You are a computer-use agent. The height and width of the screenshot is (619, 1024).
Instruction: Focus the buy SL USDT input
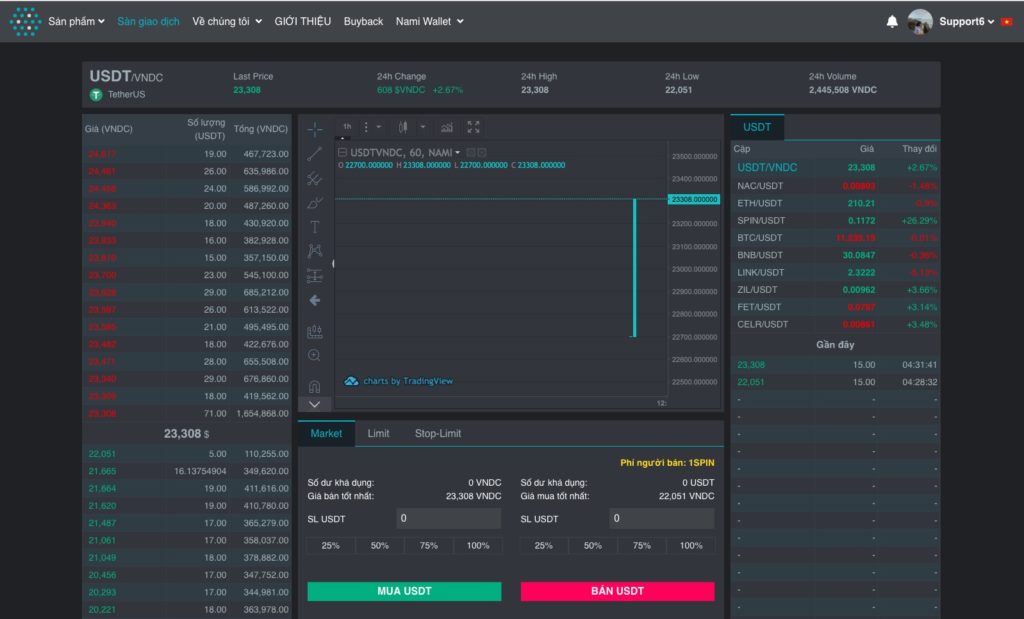pyautogui.click(x=449, y=518)
